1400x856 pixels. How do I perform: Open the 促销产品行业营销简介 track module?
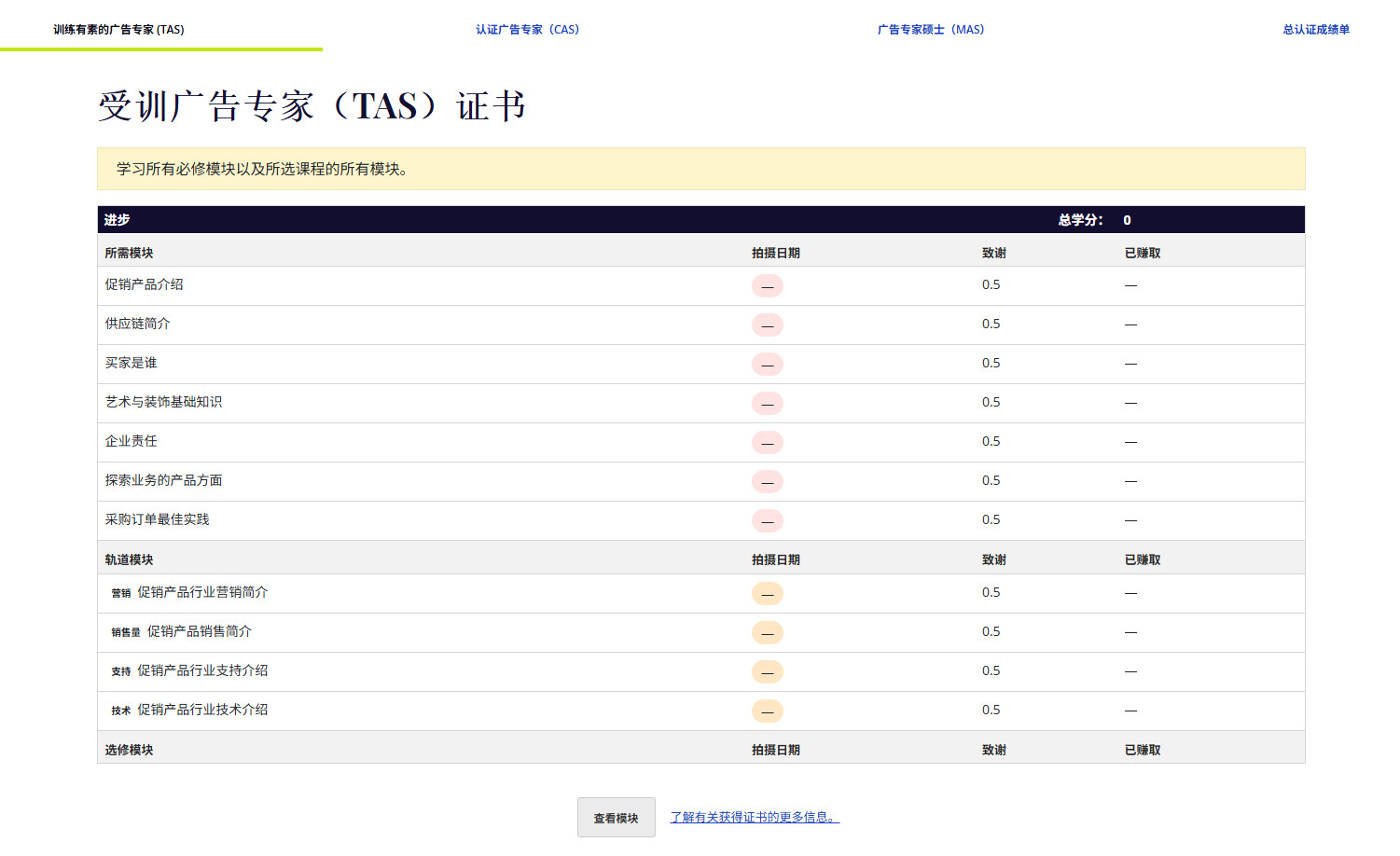202,593
